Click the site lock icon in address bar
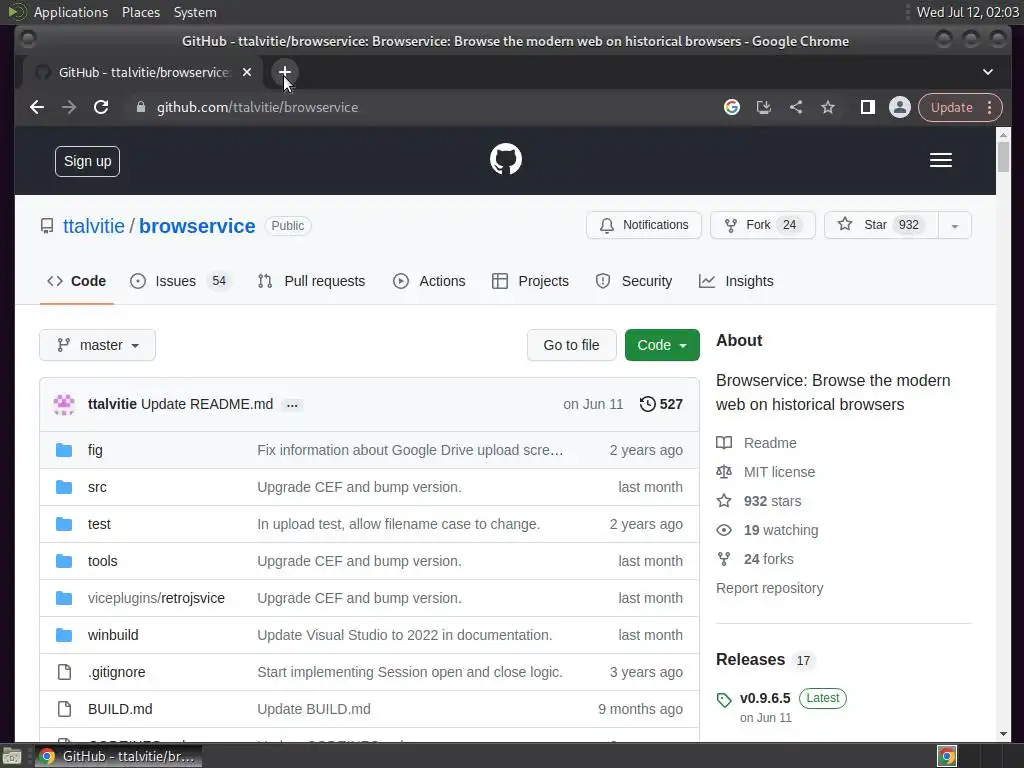This screenshot has width=1024, height=768. pyautogui.click(x=140, y=107)
